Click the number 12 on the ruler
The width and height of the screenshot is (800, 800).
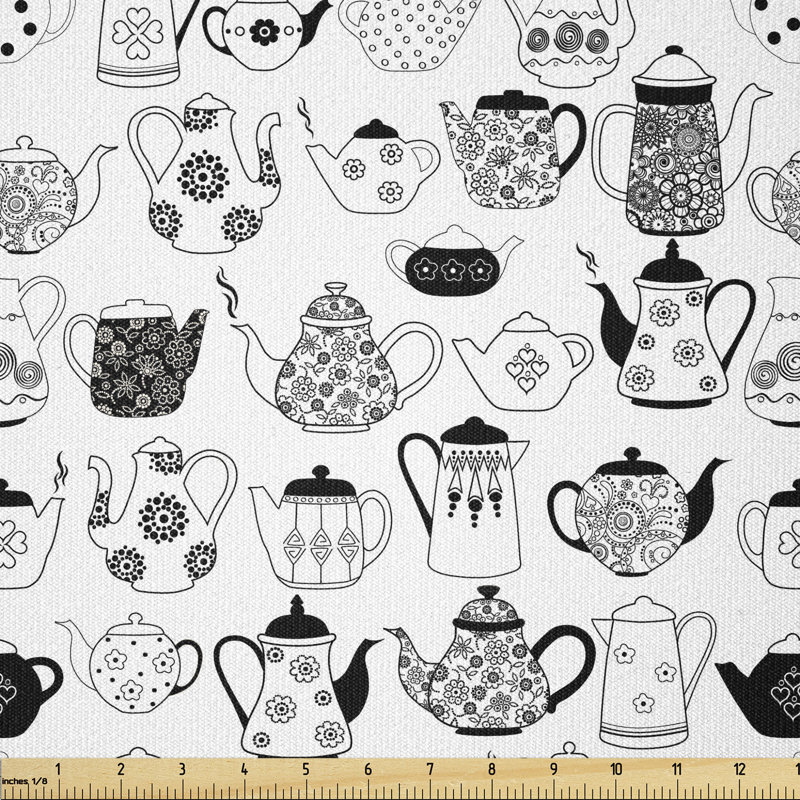click(739, 769)
